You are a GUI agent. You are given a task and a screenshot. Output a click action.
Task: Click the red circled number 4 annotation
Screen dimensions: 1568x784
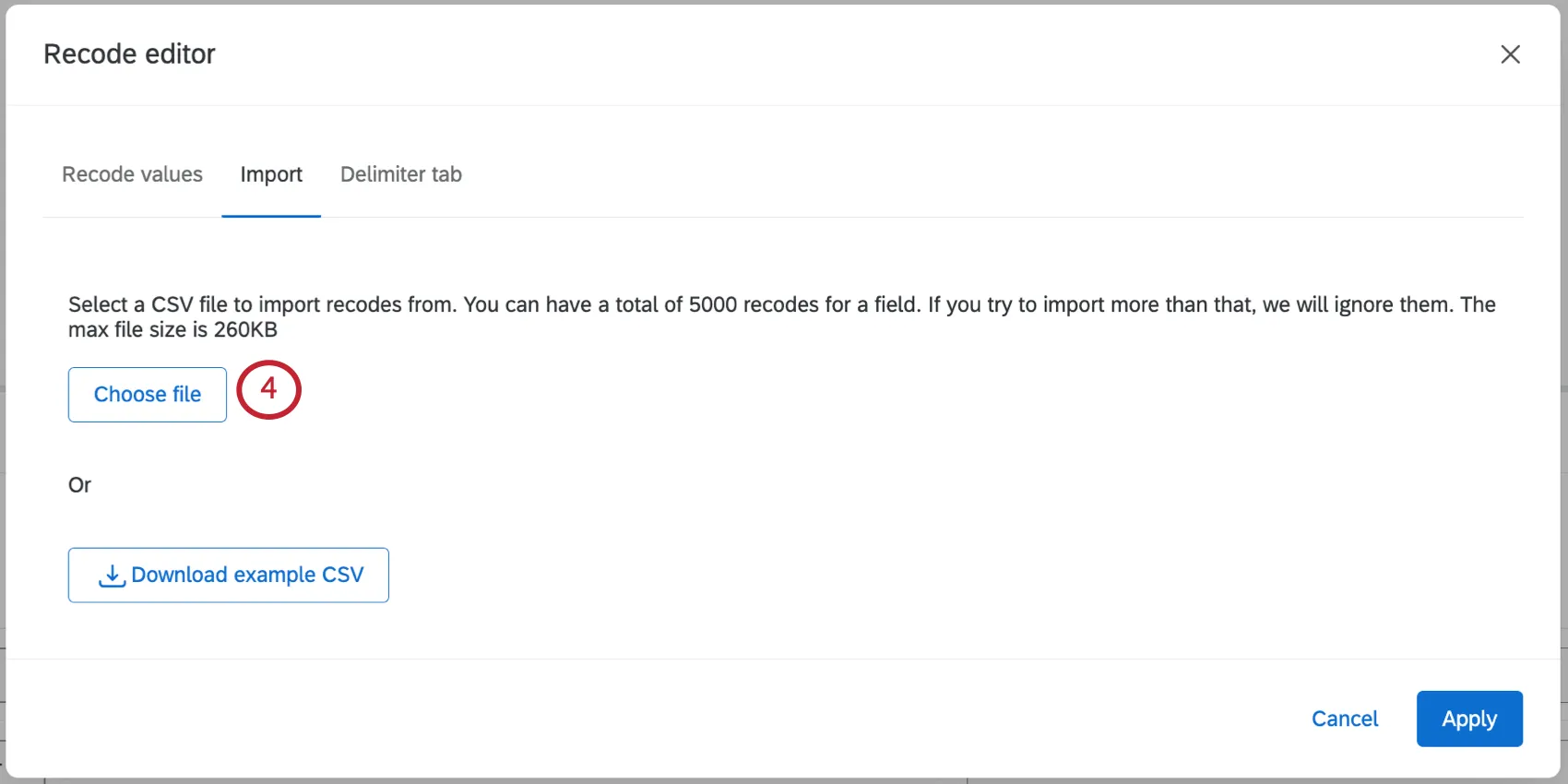tap(268, 390)
